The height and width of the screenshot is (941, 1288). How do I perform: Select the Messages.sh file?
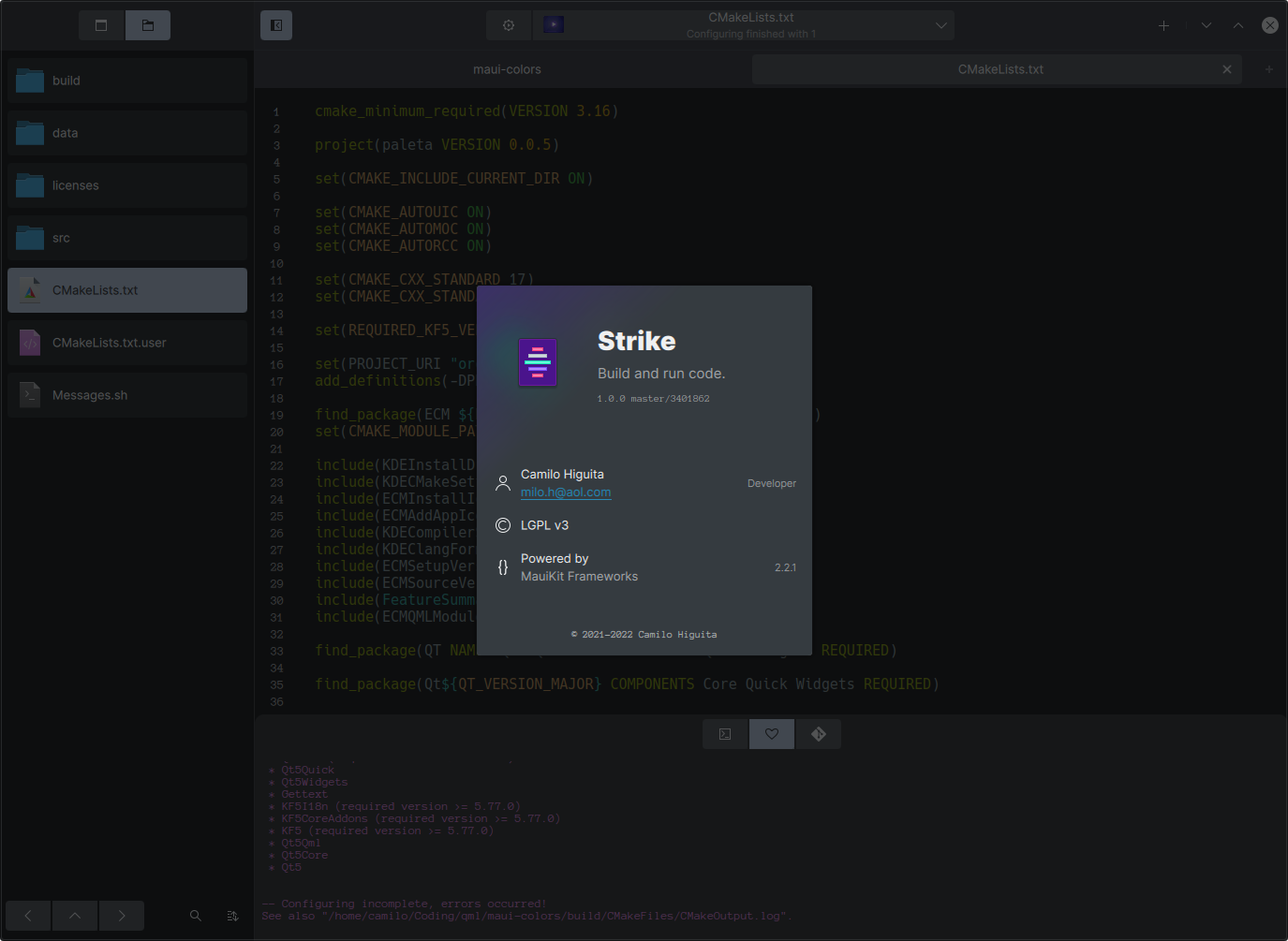pyautogui.click(x=127, y=395)
